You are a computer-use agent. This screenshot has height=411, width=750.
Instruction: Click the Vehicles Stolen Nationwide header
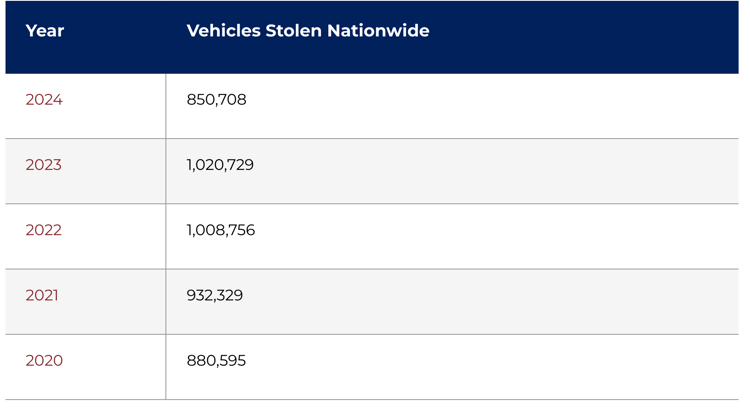coord(308,31)
